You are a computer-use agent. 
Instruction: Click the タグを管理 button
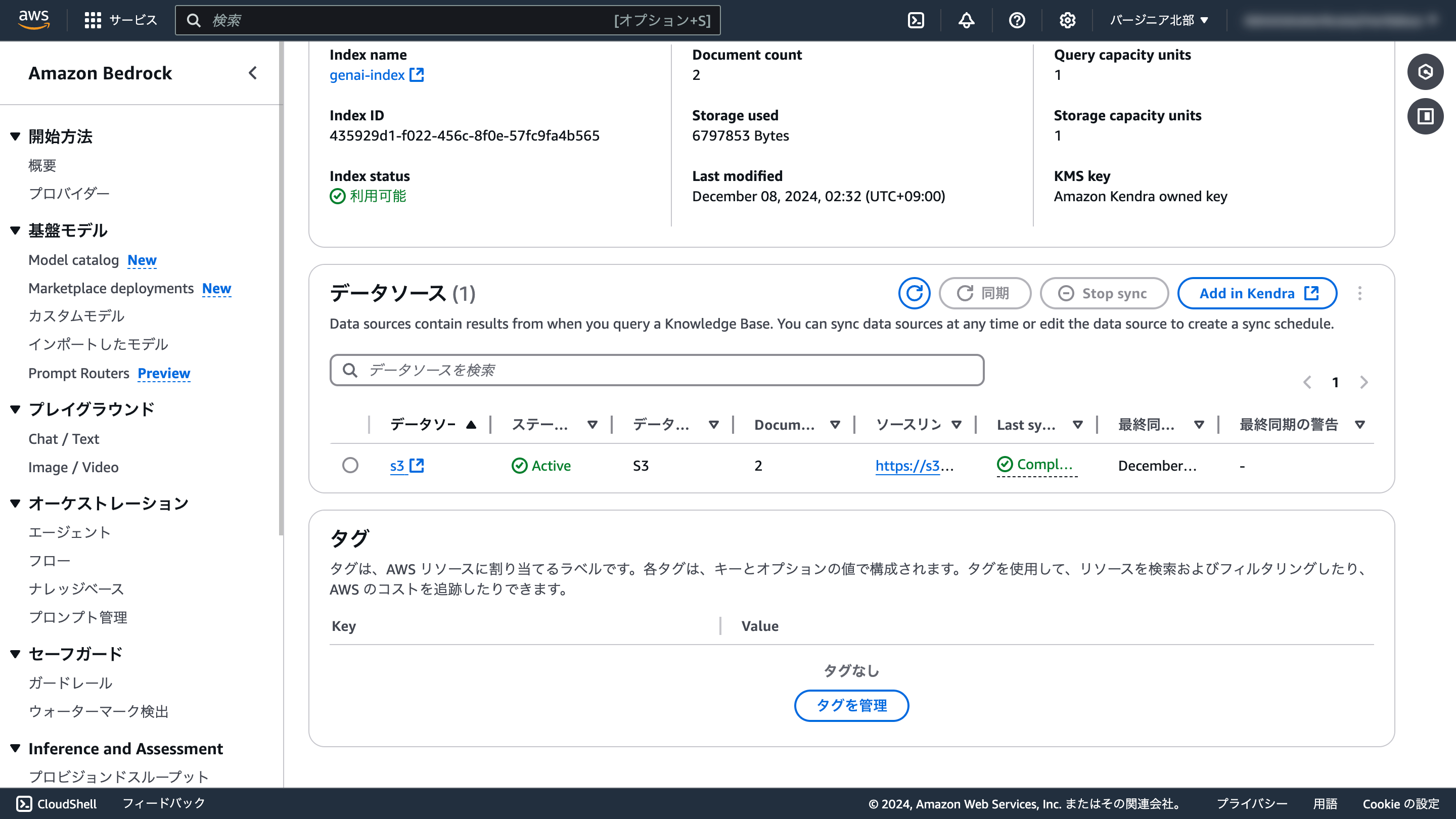pyautogui.click(x=851, y=705)
